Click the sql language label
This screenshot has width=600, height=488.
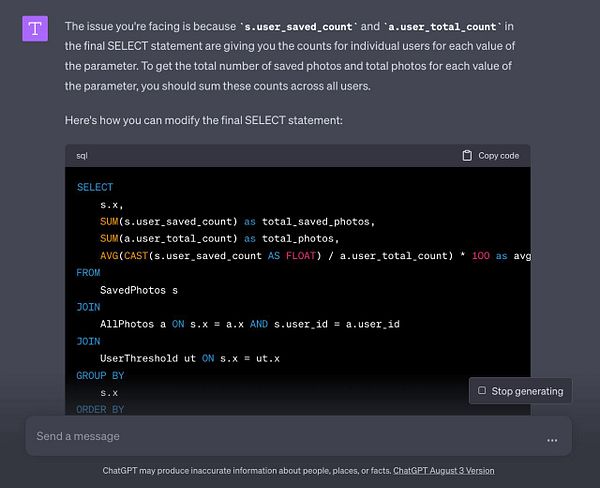[x=82, y=156]
